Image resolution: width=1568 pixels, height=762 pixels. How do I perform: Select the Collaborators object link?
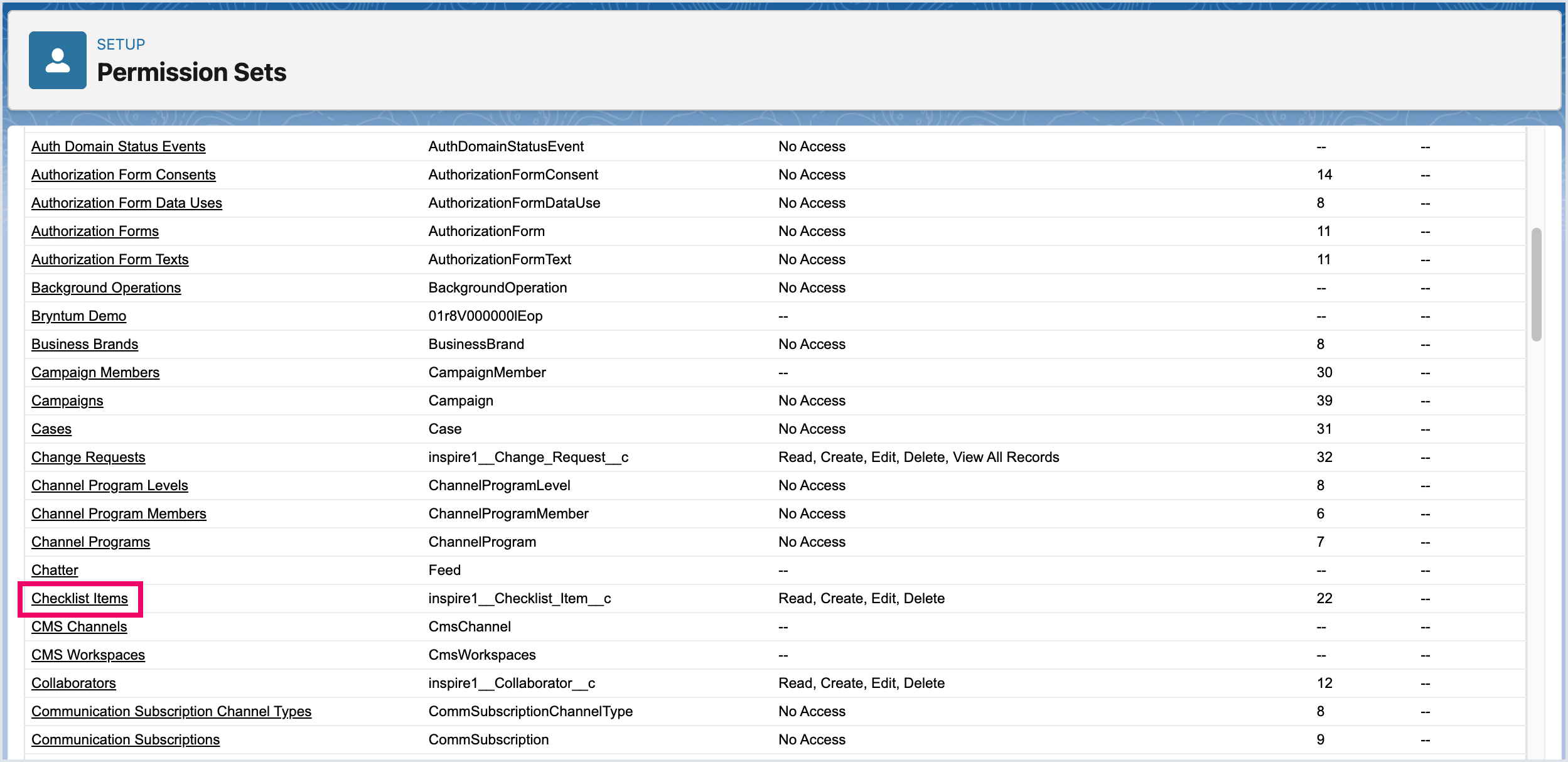click(73, 683)
